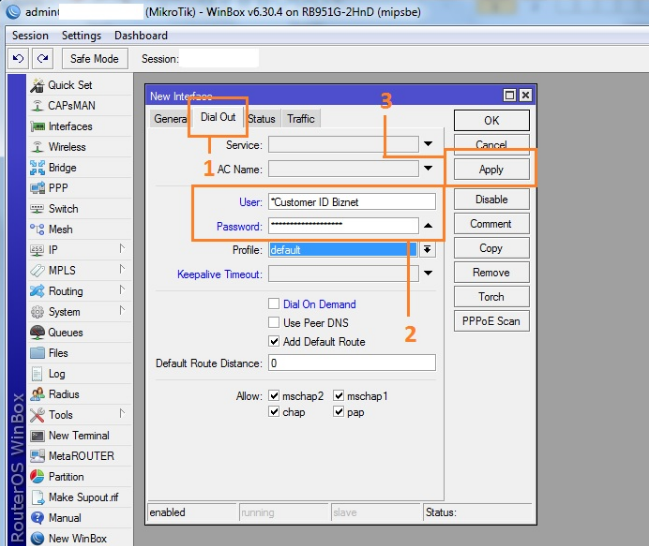Click the Undo toolbar arrow

point(18,59)
